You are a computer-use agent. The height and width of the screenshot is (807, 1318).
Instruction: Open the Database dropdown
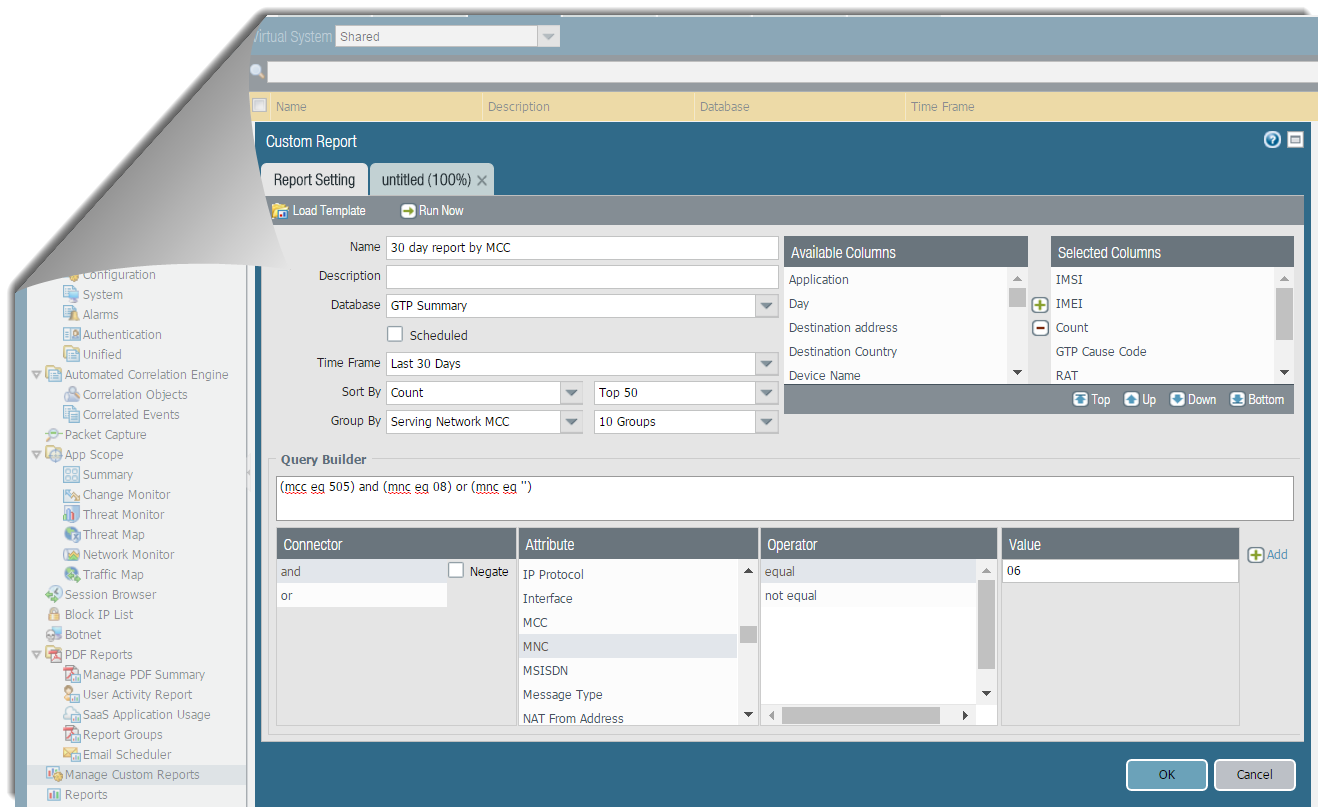click(x=767, y=306)
